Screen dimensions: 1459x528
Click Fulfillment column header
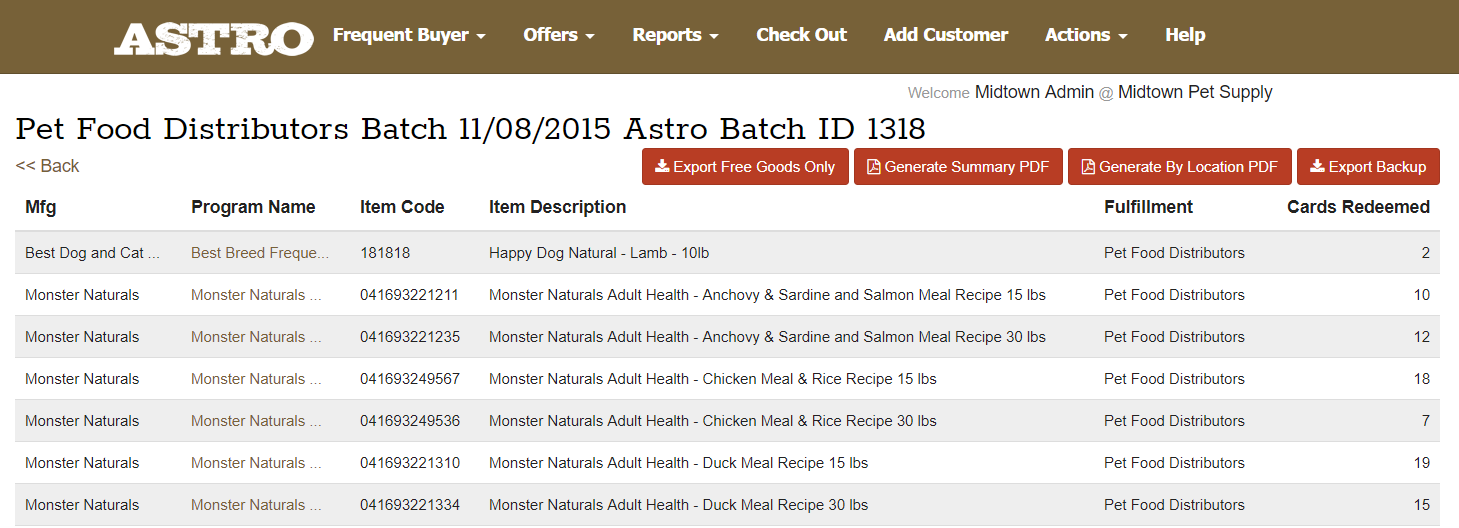(1148, 207)
